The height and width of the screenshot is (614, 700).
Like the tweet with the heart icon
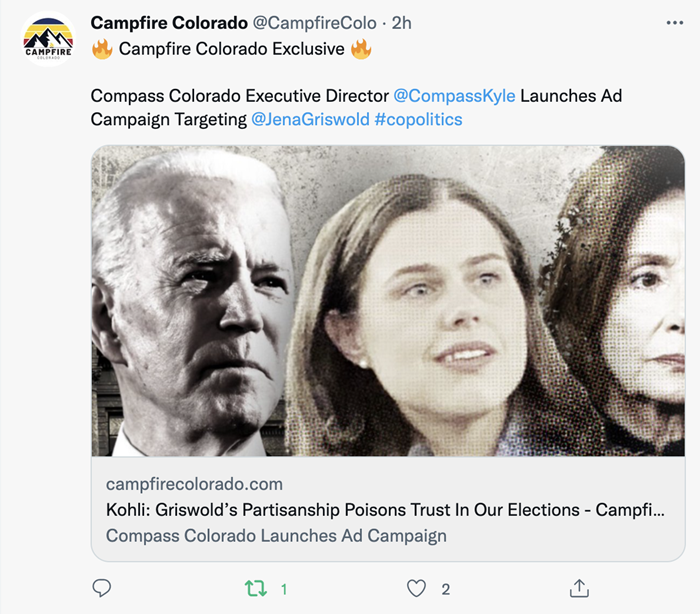416,588
